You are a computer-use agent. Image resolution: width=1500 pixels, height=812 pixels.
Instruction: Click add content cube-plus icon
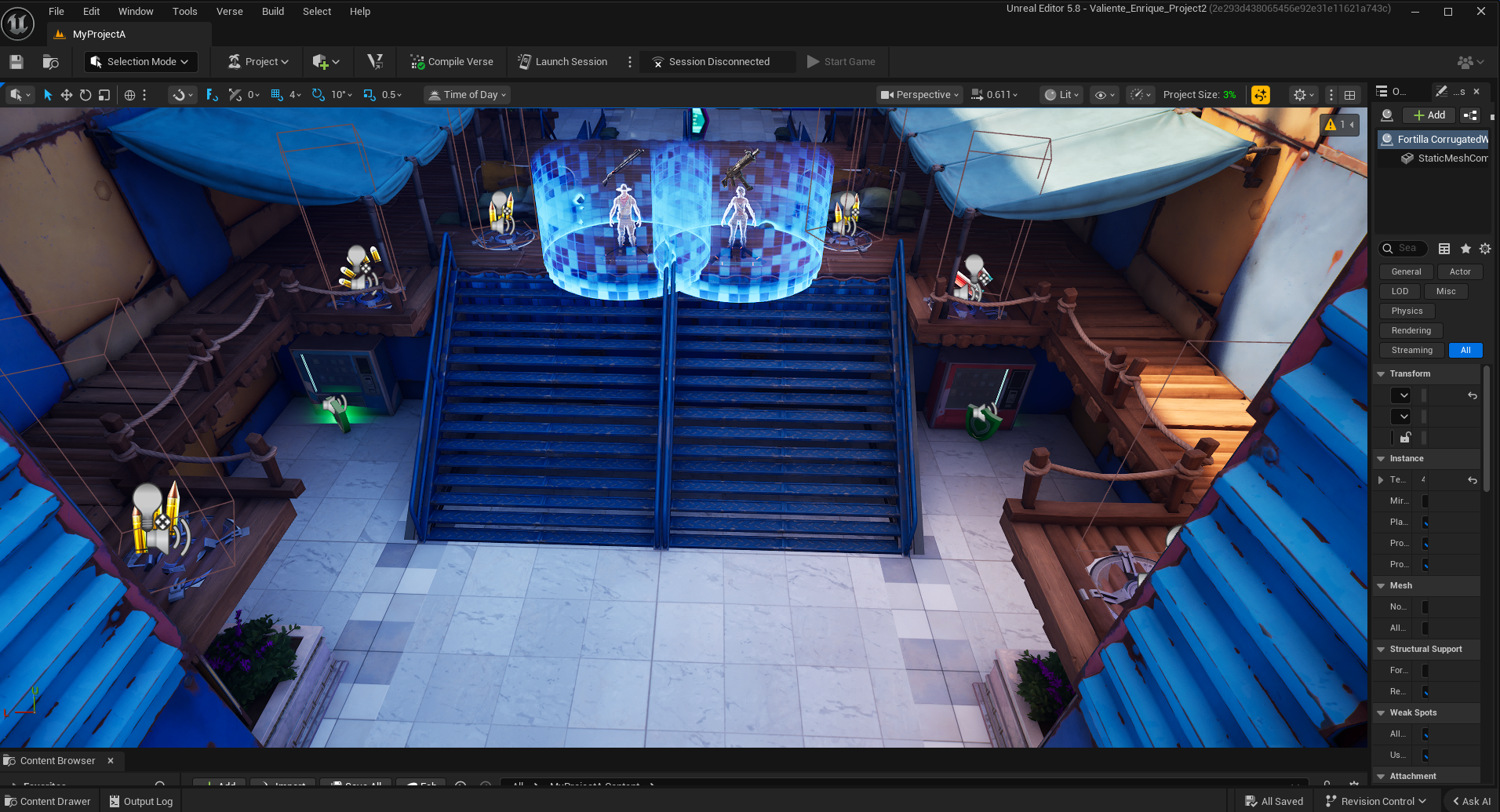326,62
